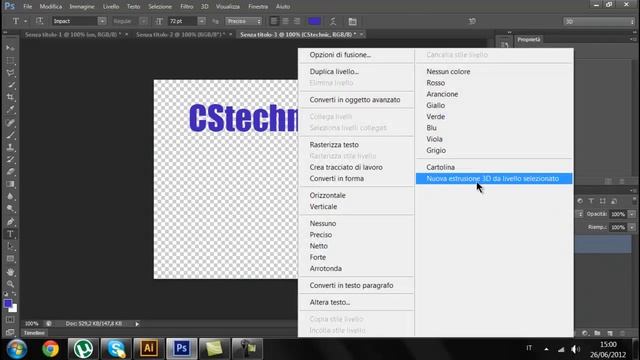Select the Gradient tool
The image size is (640, 360).
click(10, 184)
